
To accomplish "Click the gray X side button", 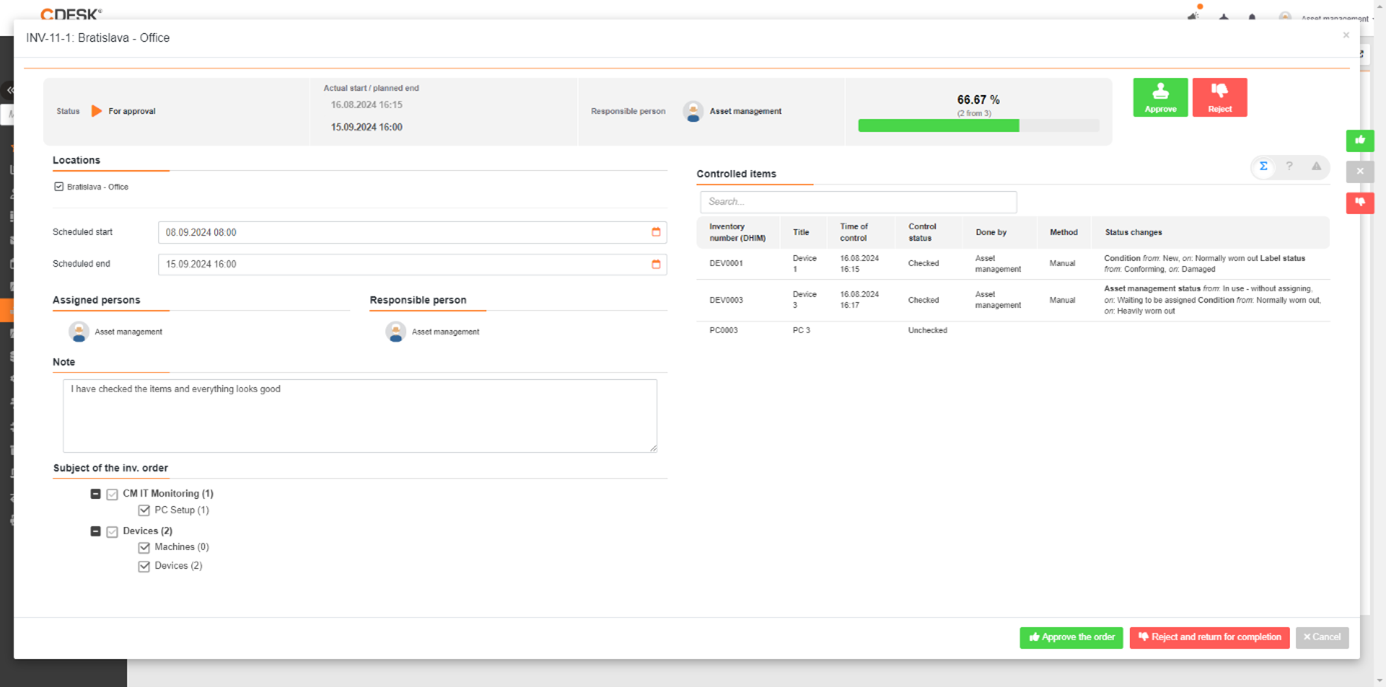I will 1360,171.
